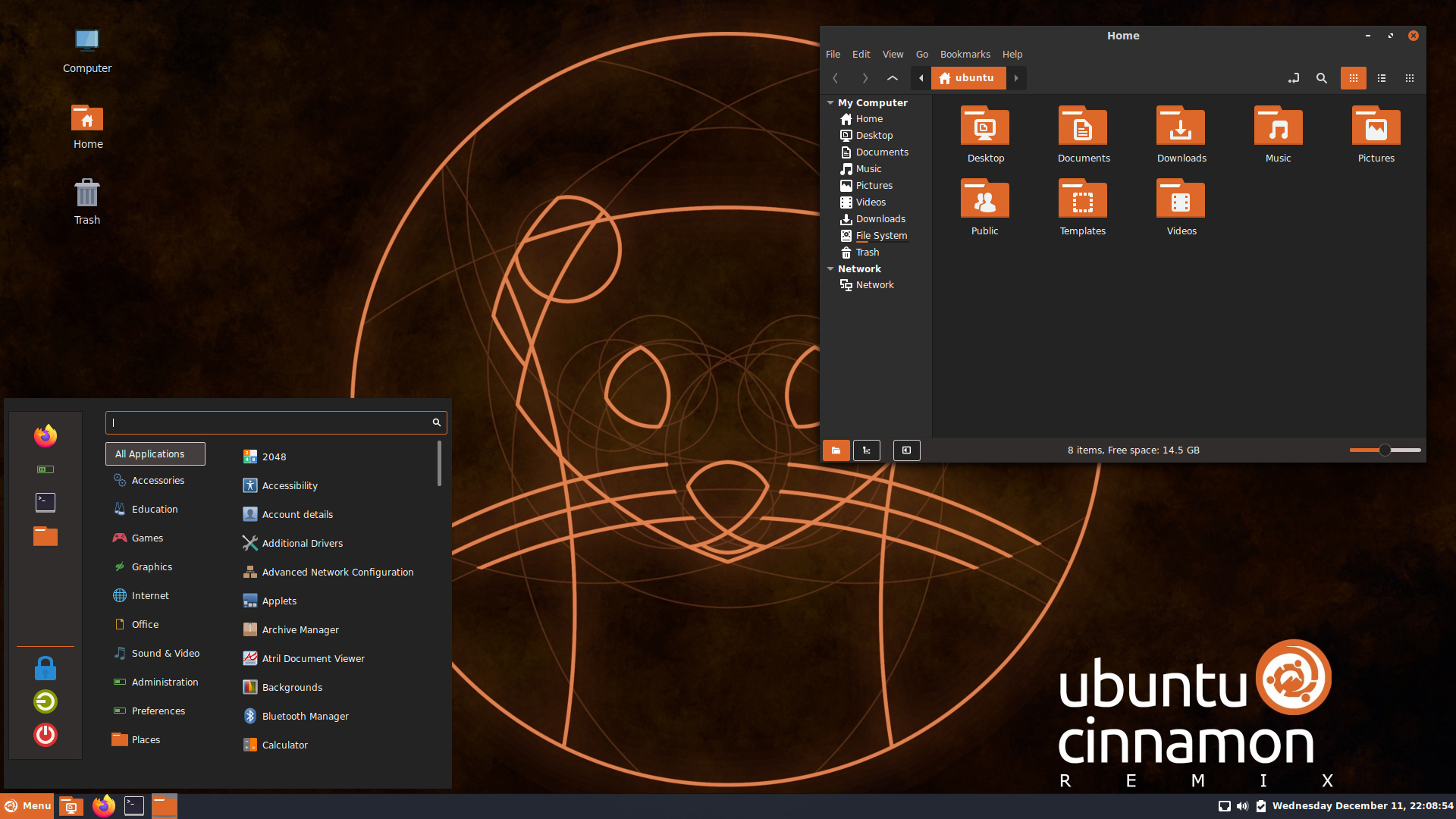Screen dimensions: 1456x819
Task: Show places in the sidebar
Action: [x=836, y=450]
